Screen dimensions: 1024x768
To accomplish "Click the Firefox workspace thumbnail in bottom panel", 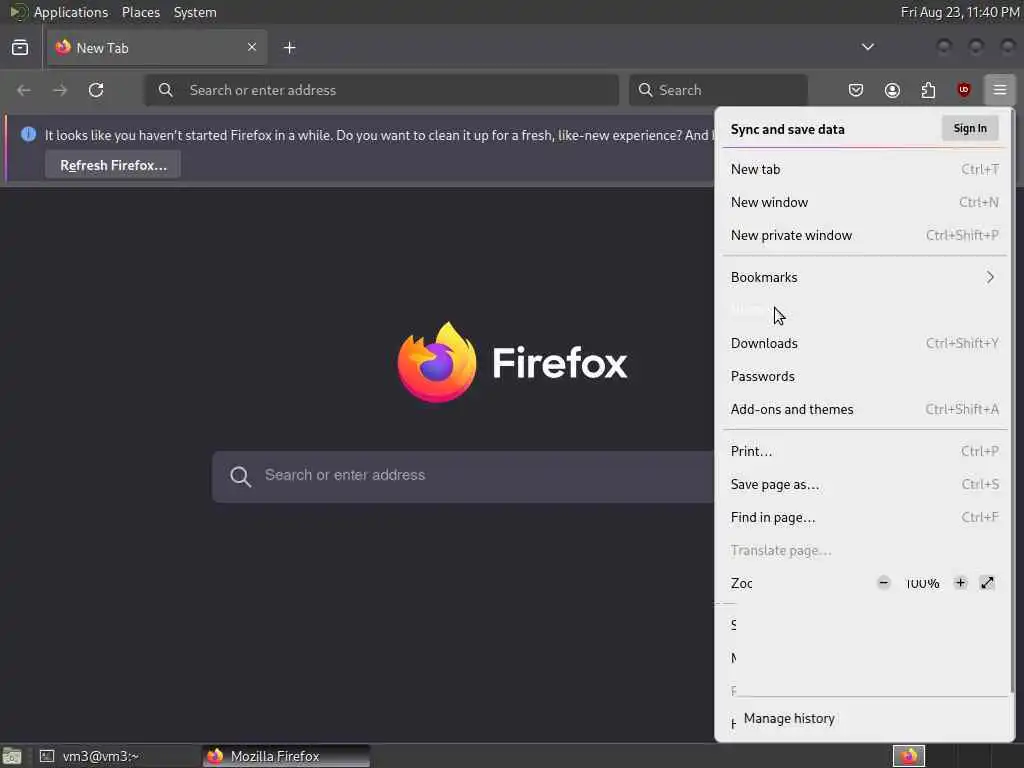I will point(908,756).
